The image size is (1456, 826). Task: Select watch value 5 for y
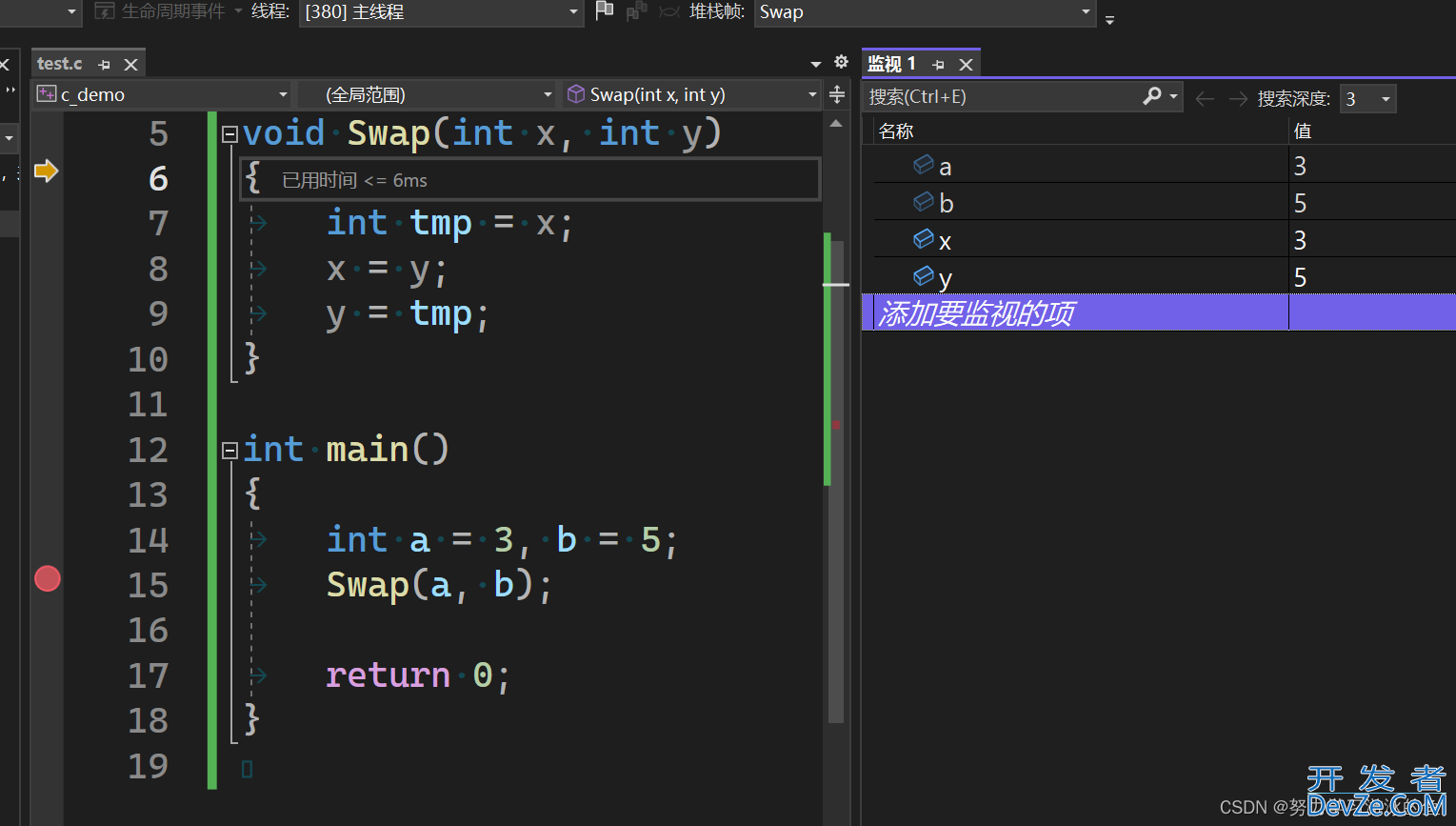point(1300,277)
